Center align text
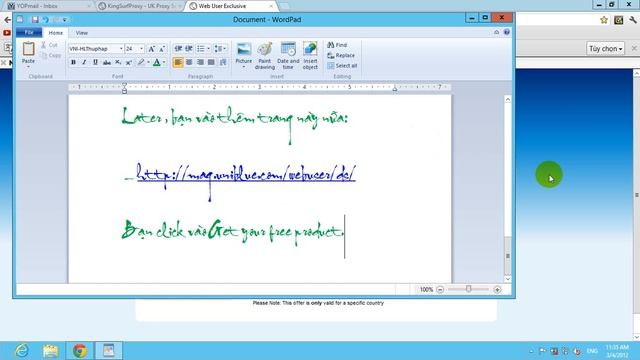 click(189, 62)
